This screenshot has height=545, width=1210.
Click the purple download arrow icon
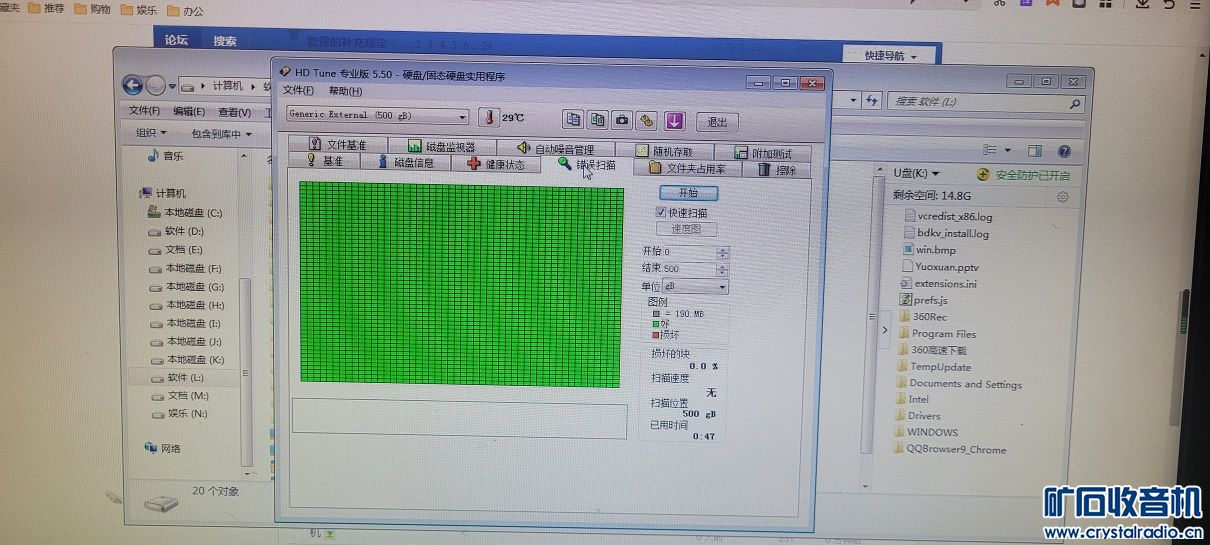(674, 120)
